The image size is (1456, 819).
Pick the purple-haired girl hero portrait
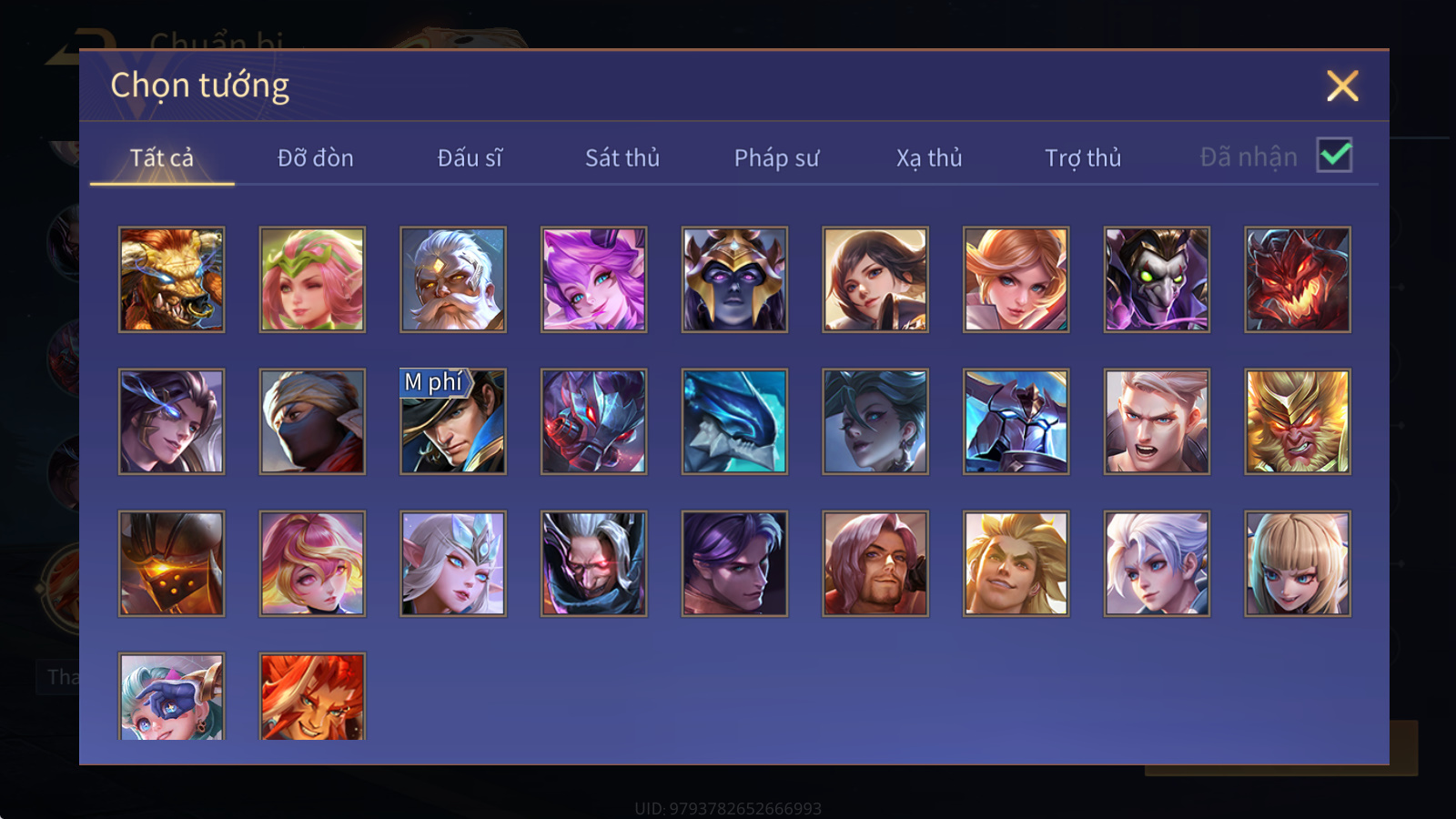click(593, 279)
